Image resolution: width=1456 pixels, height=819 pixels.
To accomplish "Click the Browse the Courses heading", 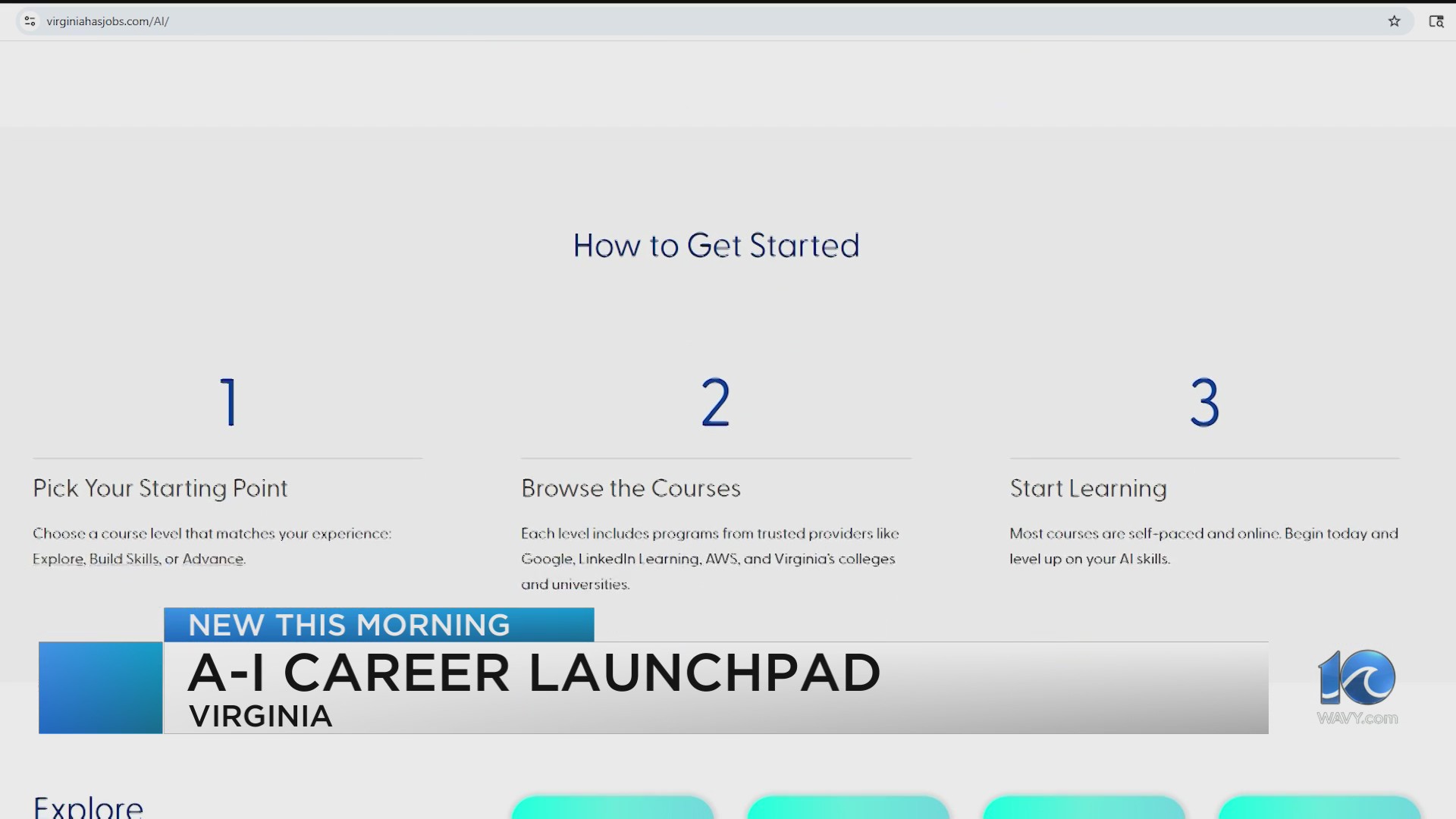I will [x=631, y=489].
